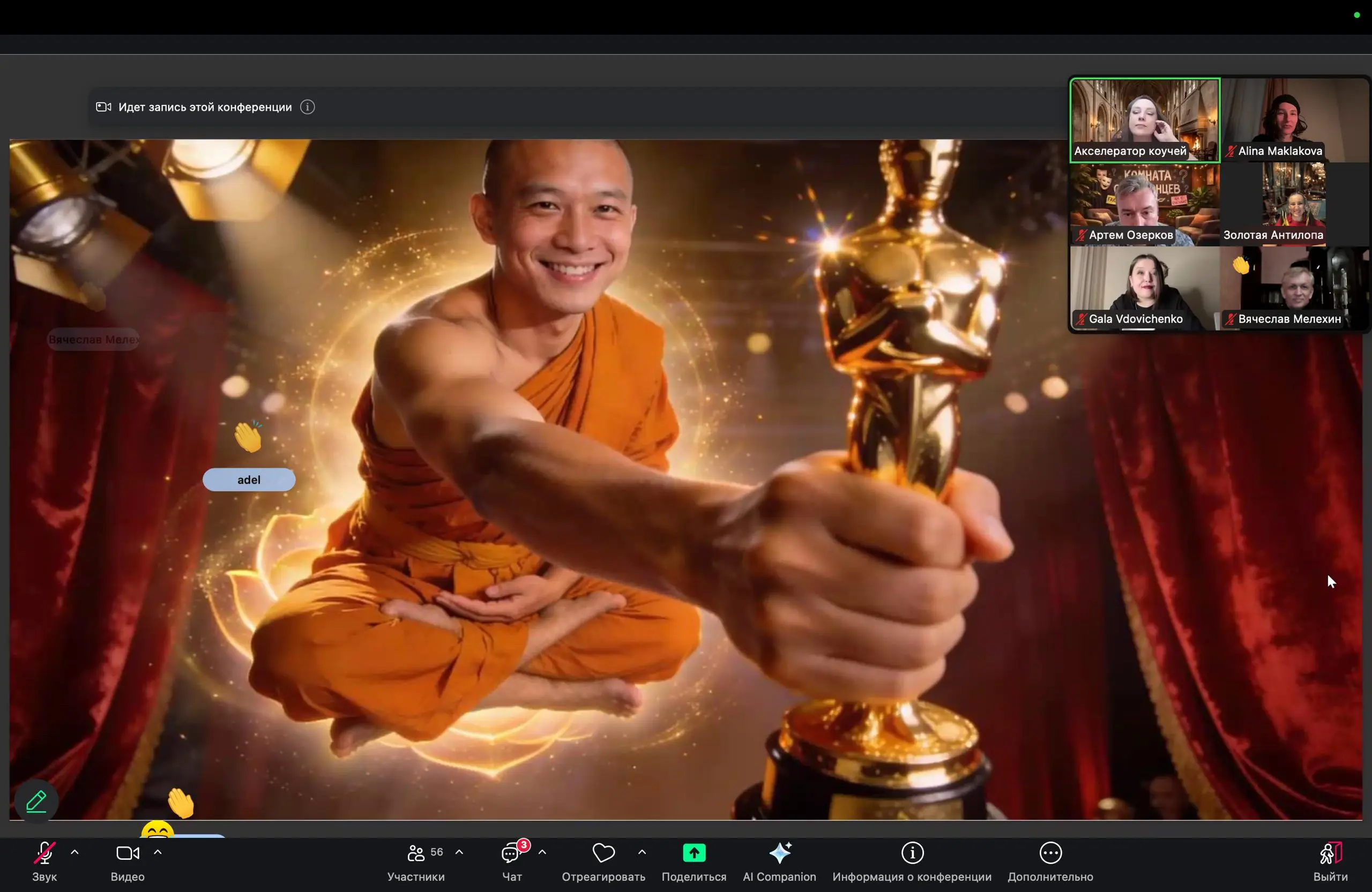The image size is (1372, 892).
Task: Select the Alina Maklakova video thumbnail
Action: coord(1295,121)
